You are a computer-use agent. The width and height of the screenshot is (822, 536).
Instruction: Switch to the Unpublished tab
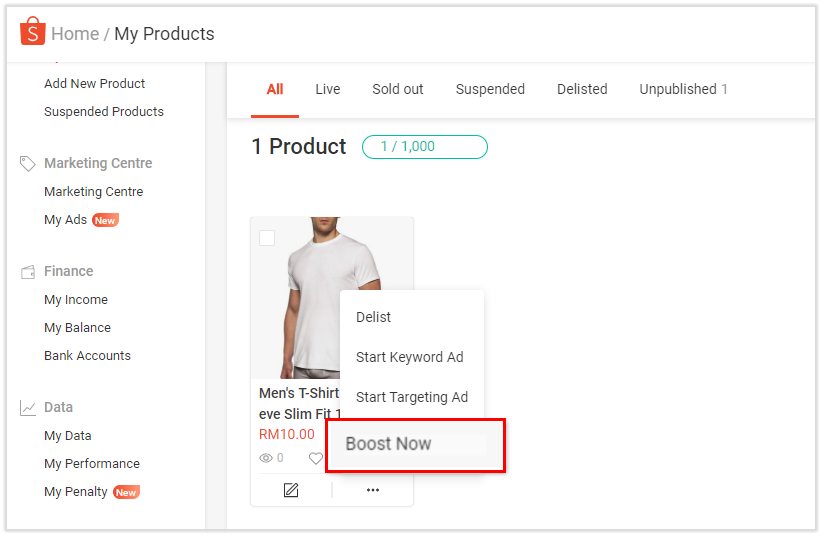pyautogui.click(x=683, y=89)
